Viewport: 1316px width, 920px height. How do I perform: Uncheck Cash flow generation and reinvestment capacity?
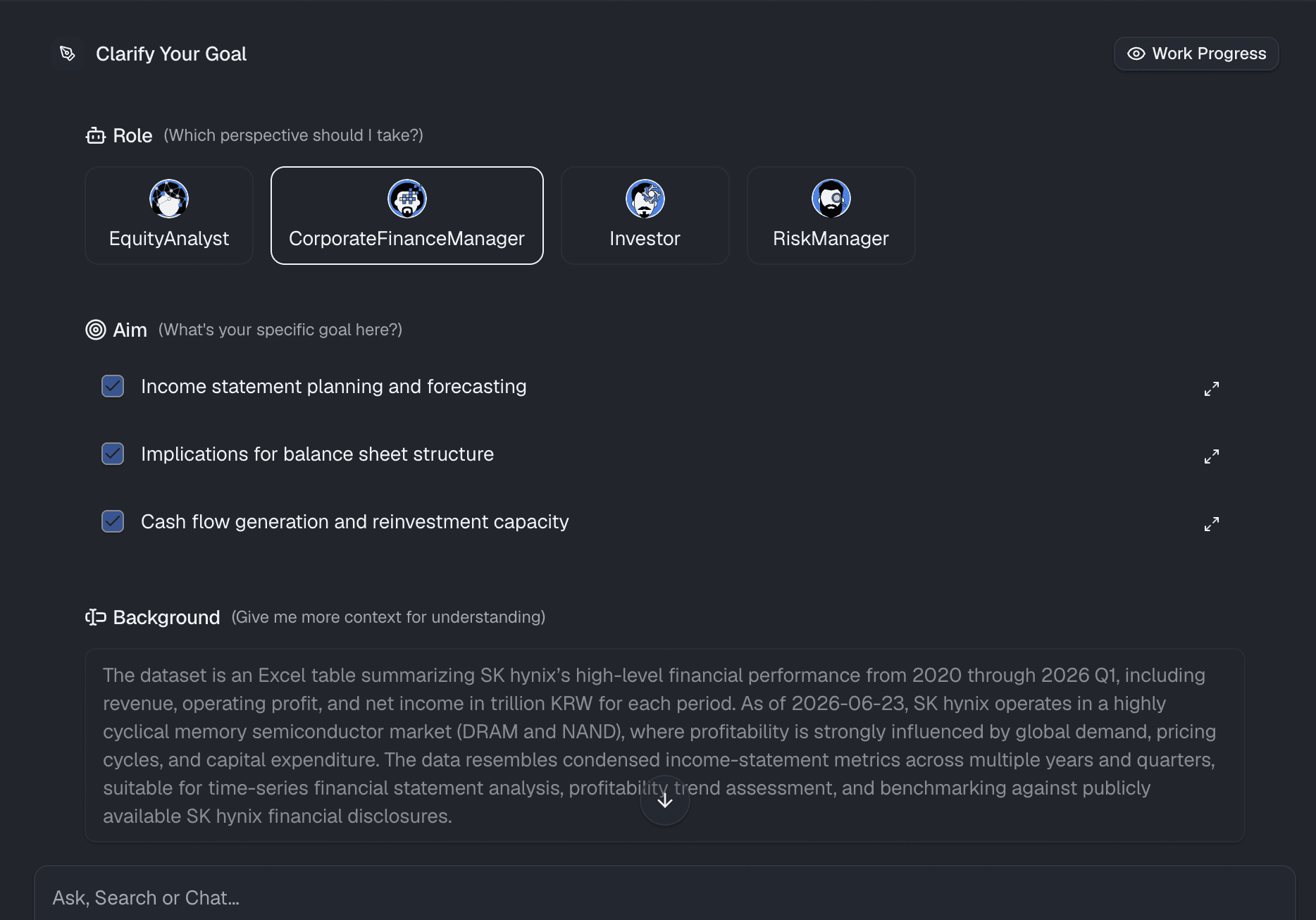(113, 521)
